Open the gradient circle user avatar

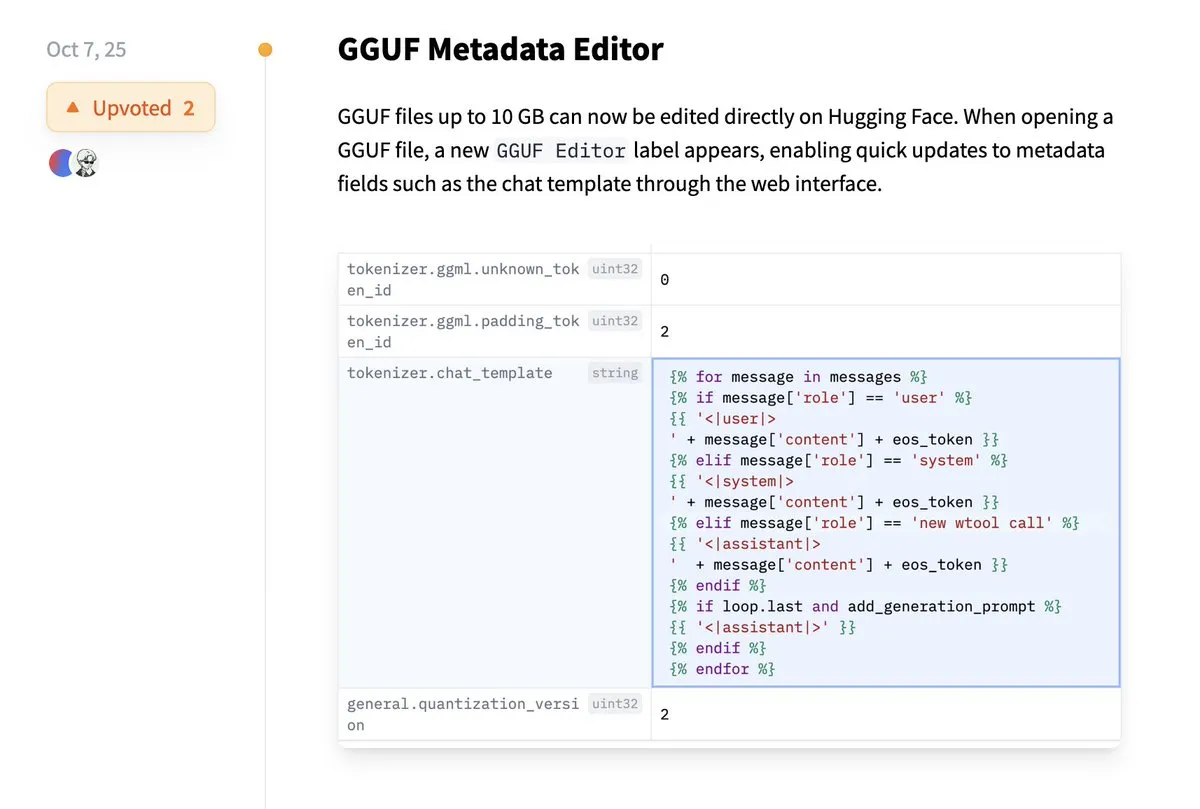[61, 162]
